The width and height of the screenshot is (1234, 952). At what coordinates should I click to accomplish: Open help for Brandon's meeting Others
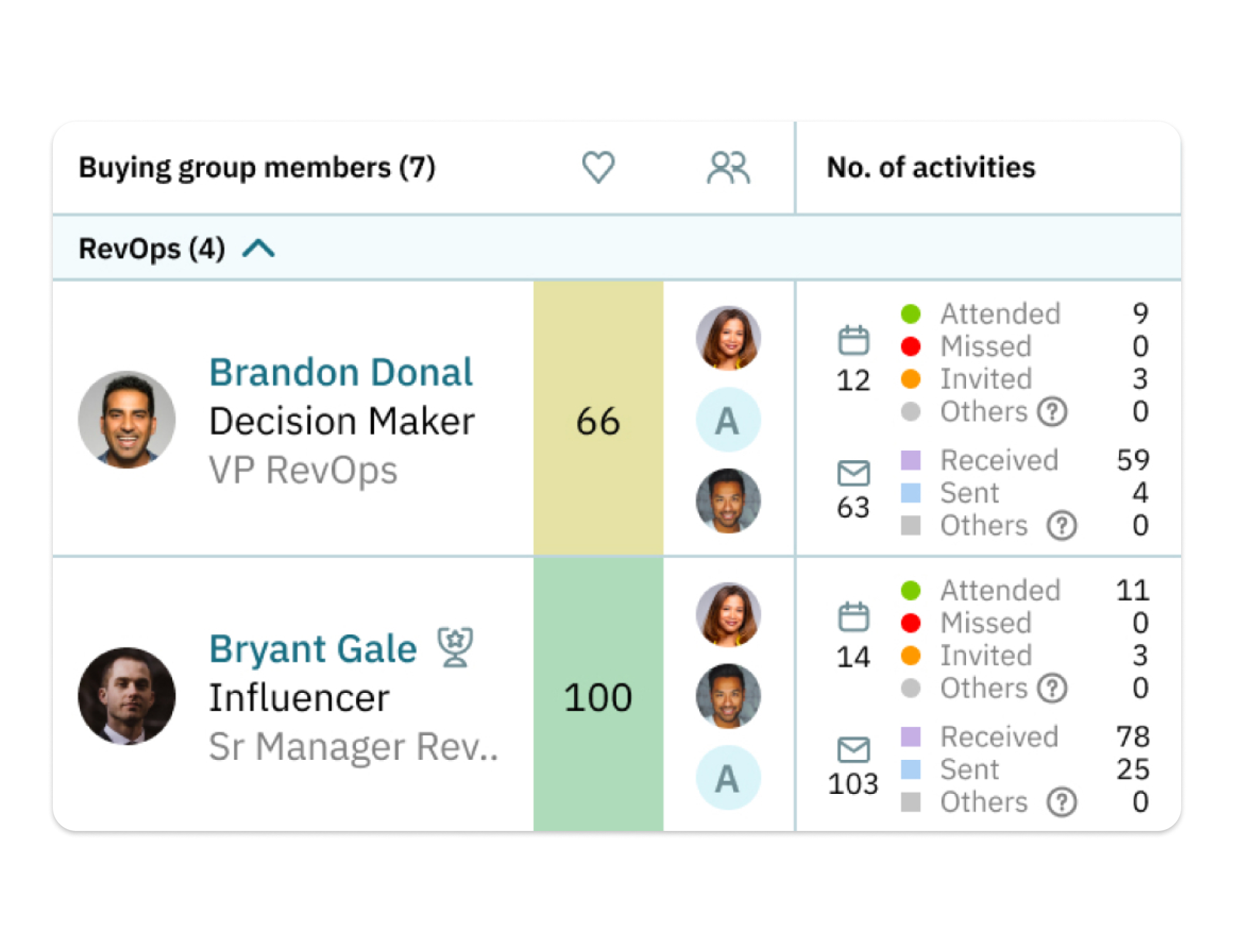click(1052, 412)
